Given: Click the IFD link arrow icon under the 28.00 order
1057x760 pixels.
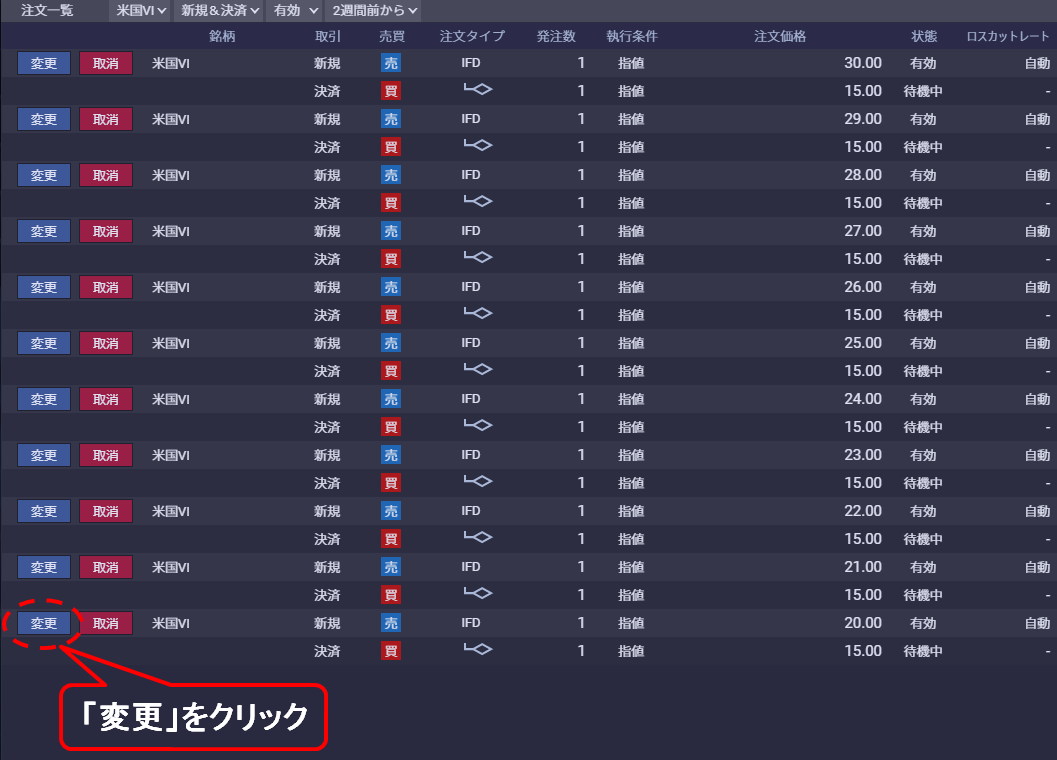Looking at the screenshot, I should 477,202.
